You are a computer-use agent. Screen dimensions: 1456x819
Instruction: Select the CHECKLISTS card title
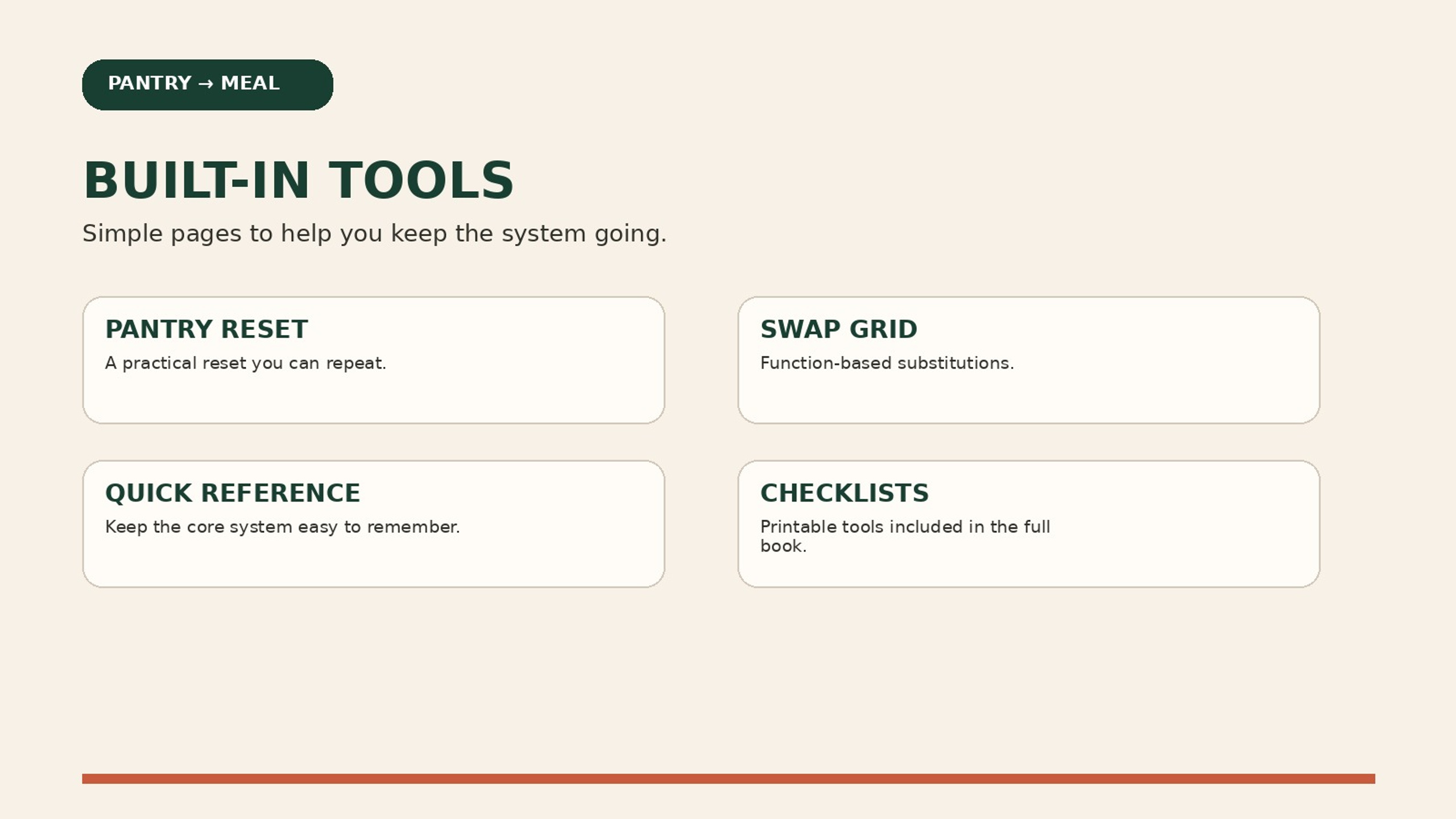tap(845, 493)
